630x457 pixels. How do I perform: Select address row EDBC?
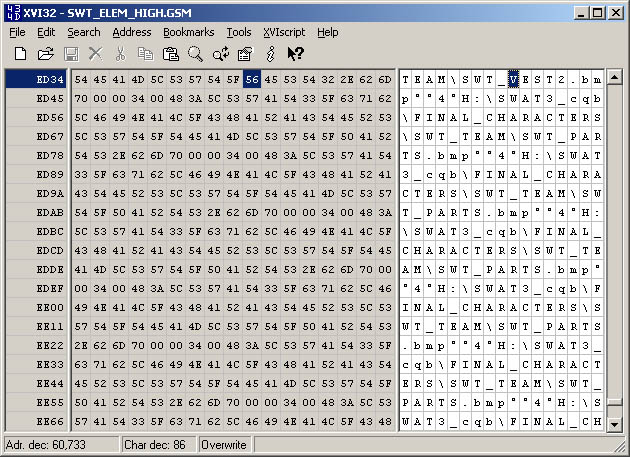pyautogui.click(x=36, y=232)
